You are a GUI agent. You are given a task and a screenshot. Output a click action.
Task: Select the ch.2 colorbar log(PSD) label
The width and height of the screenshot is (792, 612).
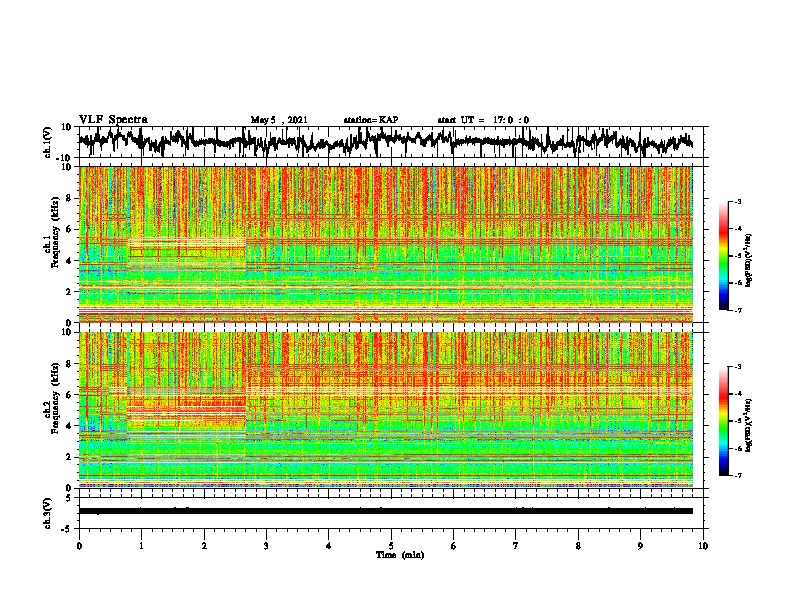749,425
